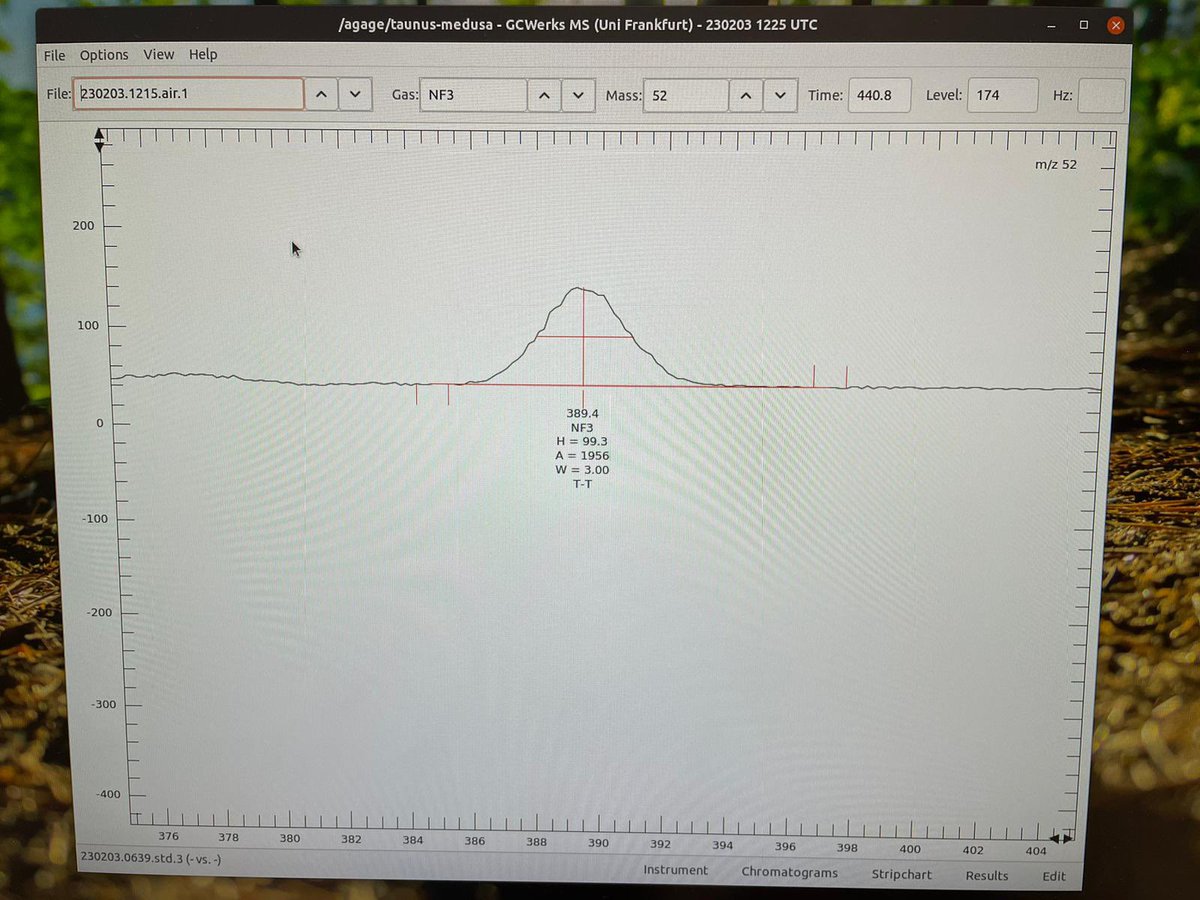Viewport: 1200px width, 900px height.
Task: Open the Options menu
Action: click(x=104, y=55)
